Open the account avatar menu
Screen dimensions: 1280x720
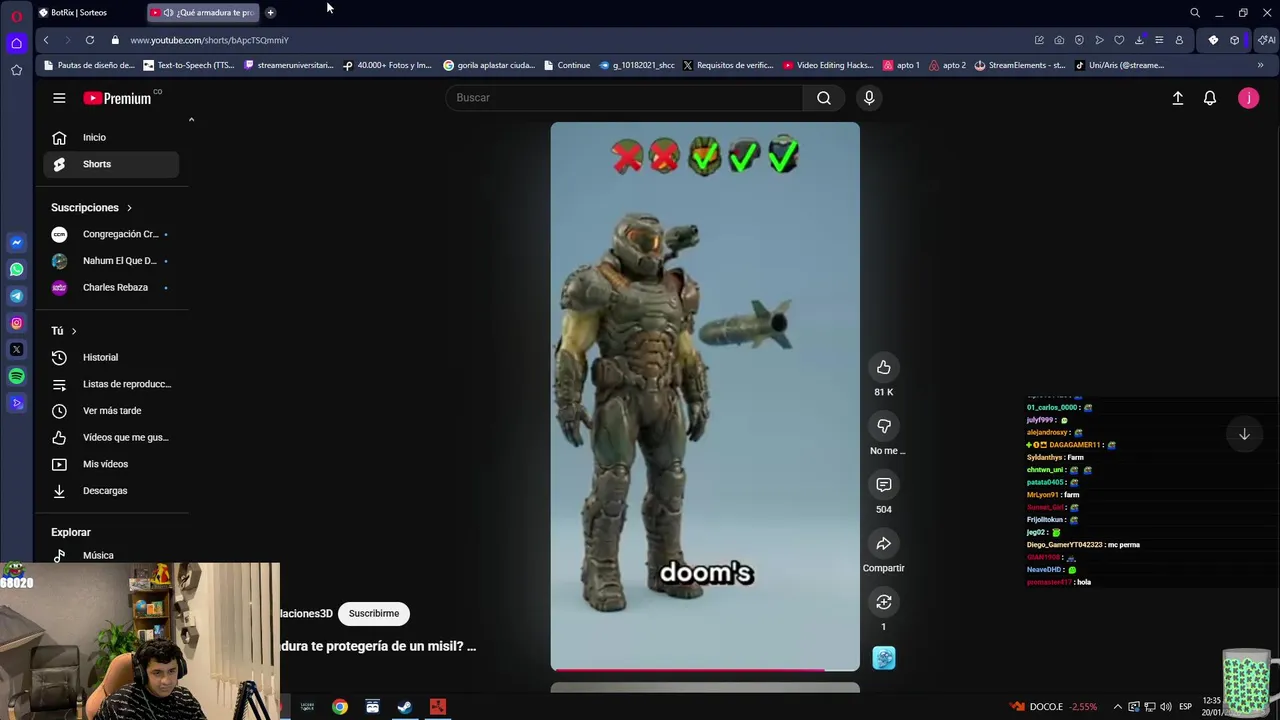[x=1248, y=98]
